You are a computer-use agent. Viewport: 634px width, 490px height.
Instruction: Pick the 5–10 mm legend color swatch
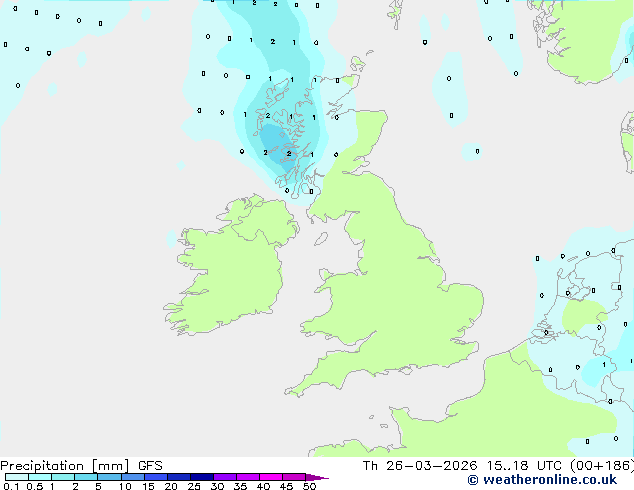[110, 477]
